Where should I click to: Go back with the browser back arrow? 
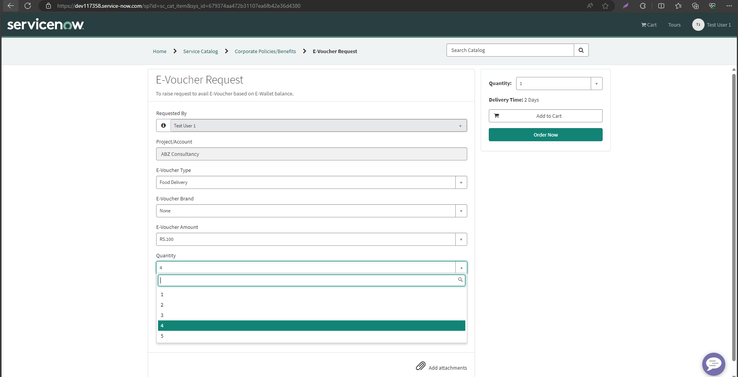pos(10,6)
